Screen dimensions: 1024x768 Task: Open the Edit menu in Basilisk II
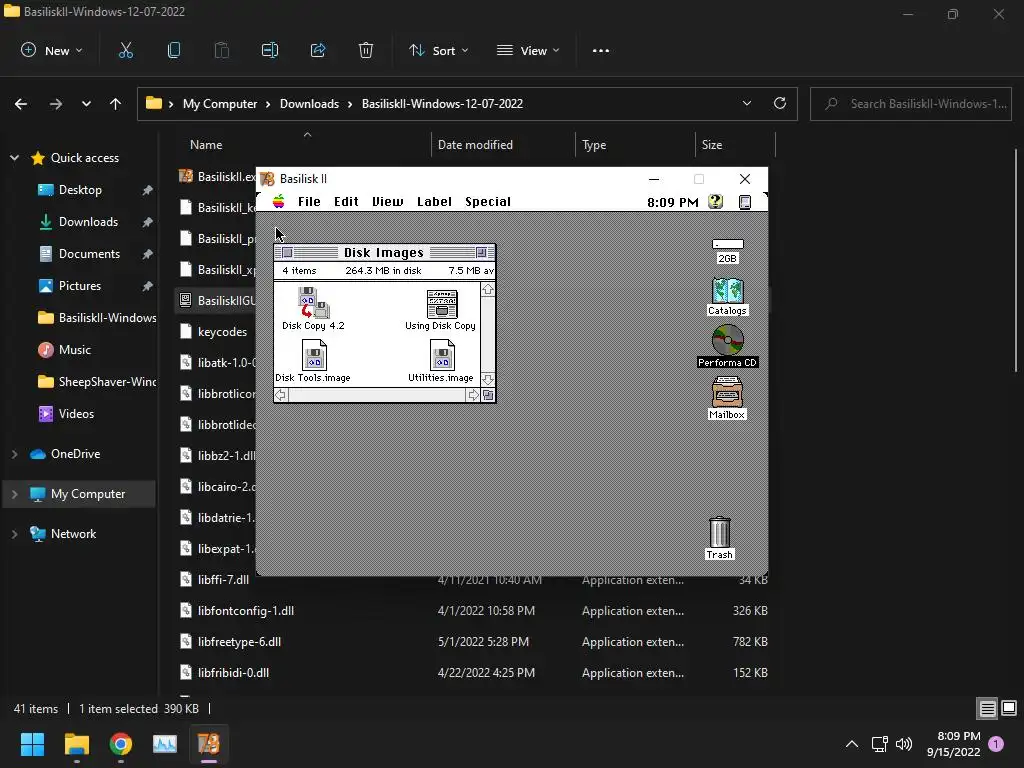click(346, 201)
